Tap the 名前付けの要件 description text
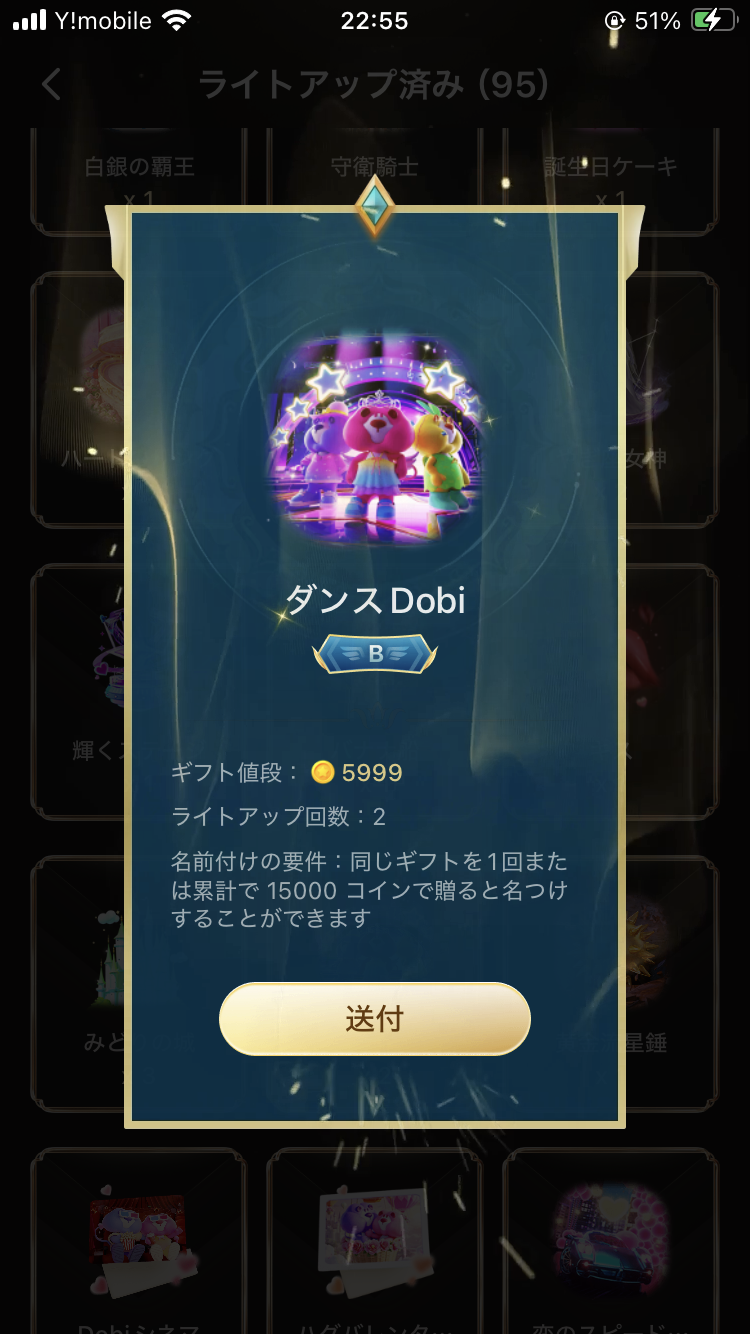Screen dimensions: 750x1334 tap(370, 890)
